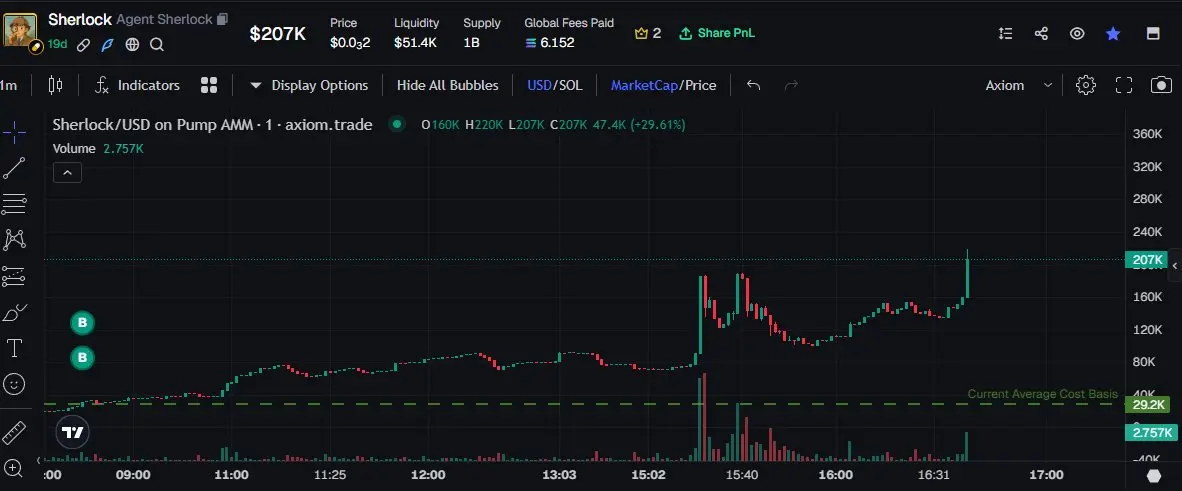Open the Sherlock token avatar image

click(19, 29)
